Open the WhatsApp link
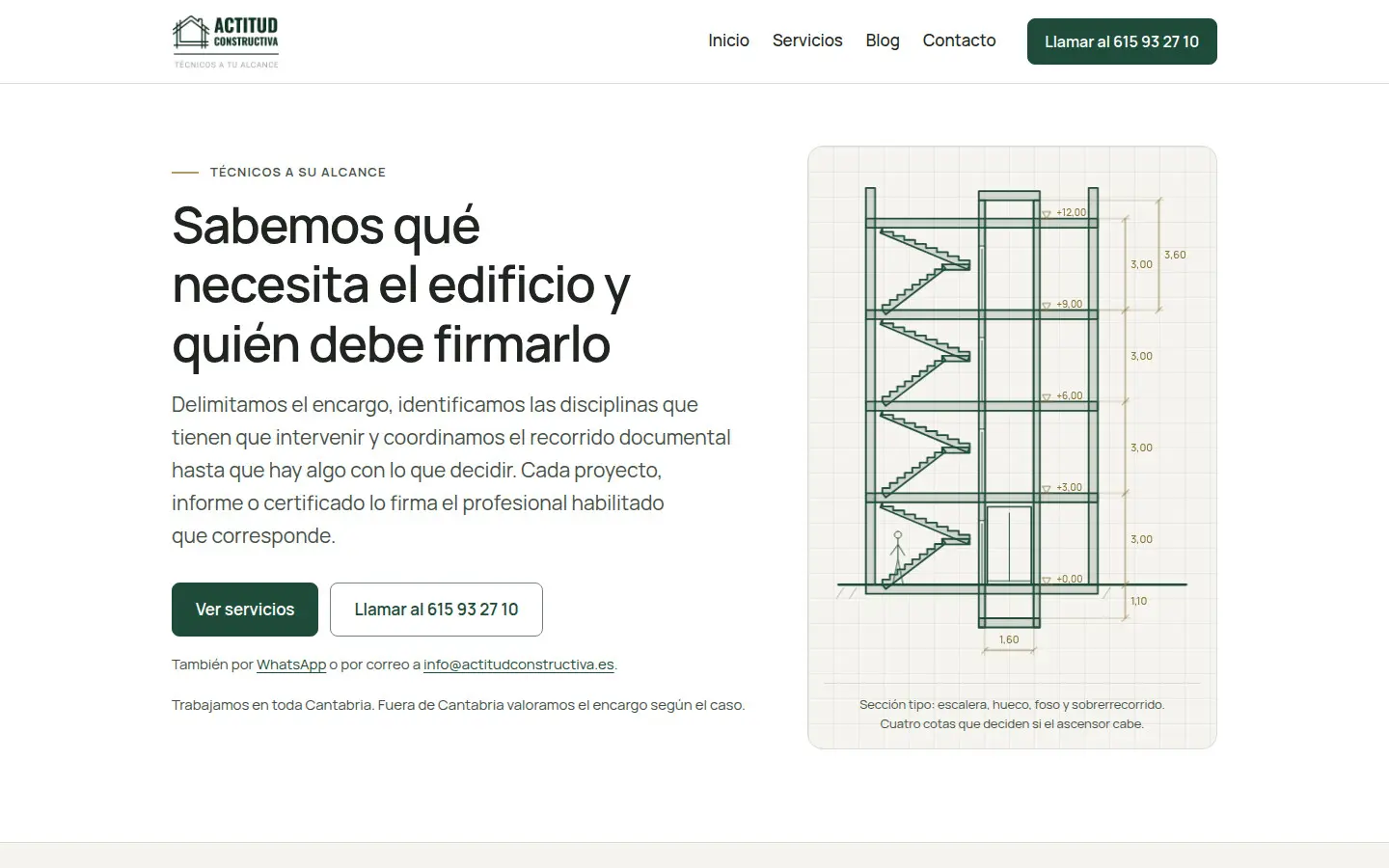Screen dimensions: 1389x868 point(291,665)
